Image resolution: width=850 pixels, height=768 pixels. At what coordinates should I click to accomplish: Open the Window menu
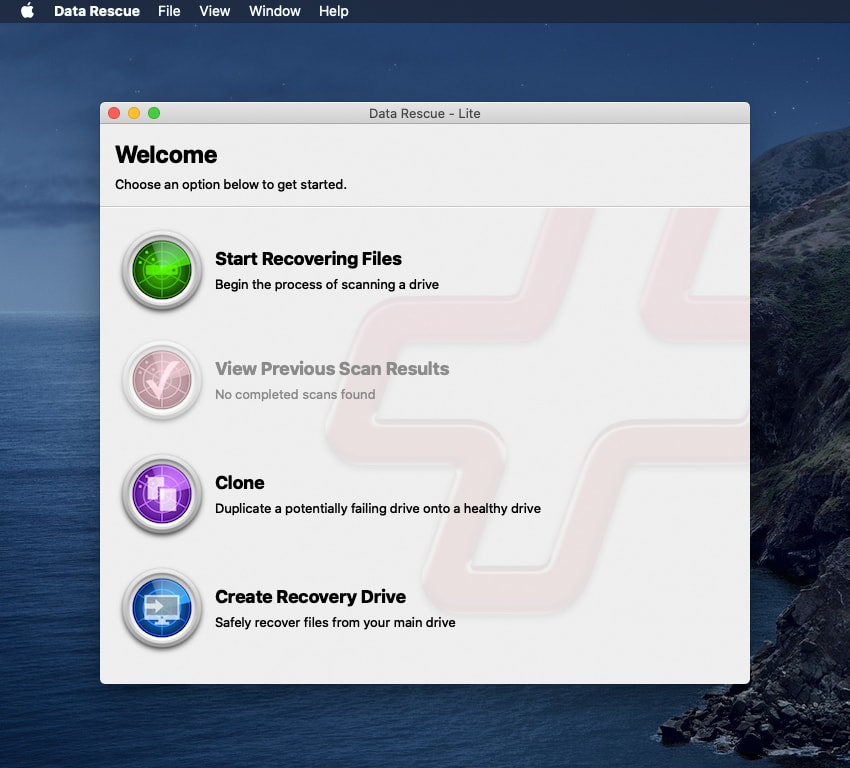[x=274, y=11]
